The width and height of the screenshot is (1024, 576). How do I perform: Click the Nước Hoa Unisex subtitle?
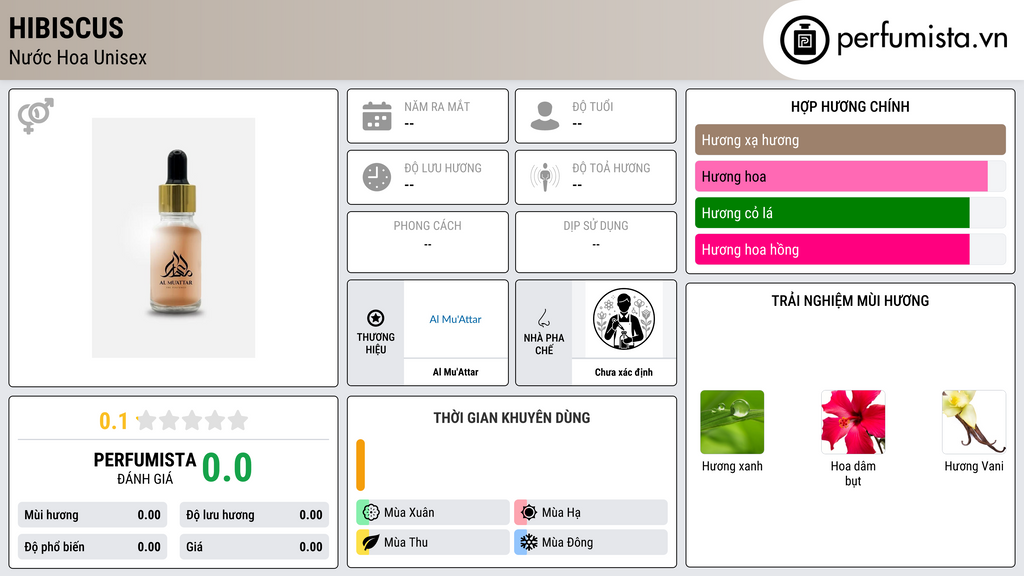pos(78,57)
